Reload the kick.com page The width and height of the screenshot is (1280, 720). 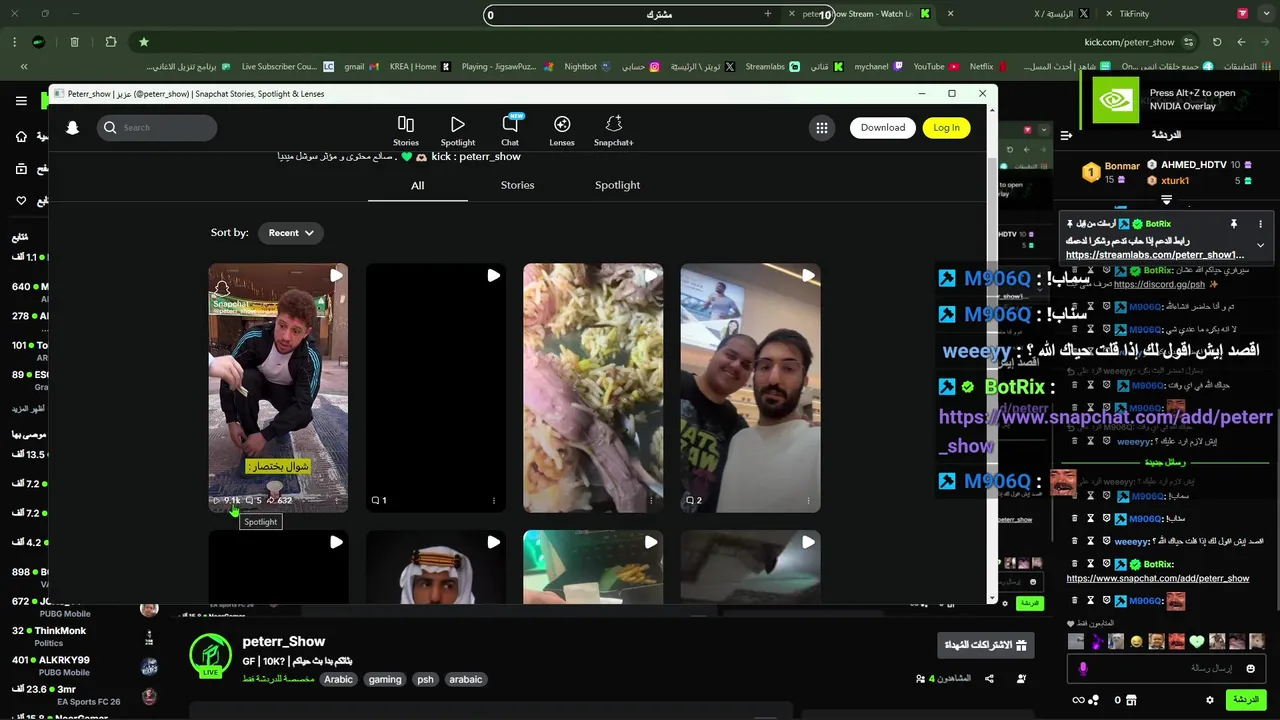coord(1217,42)
